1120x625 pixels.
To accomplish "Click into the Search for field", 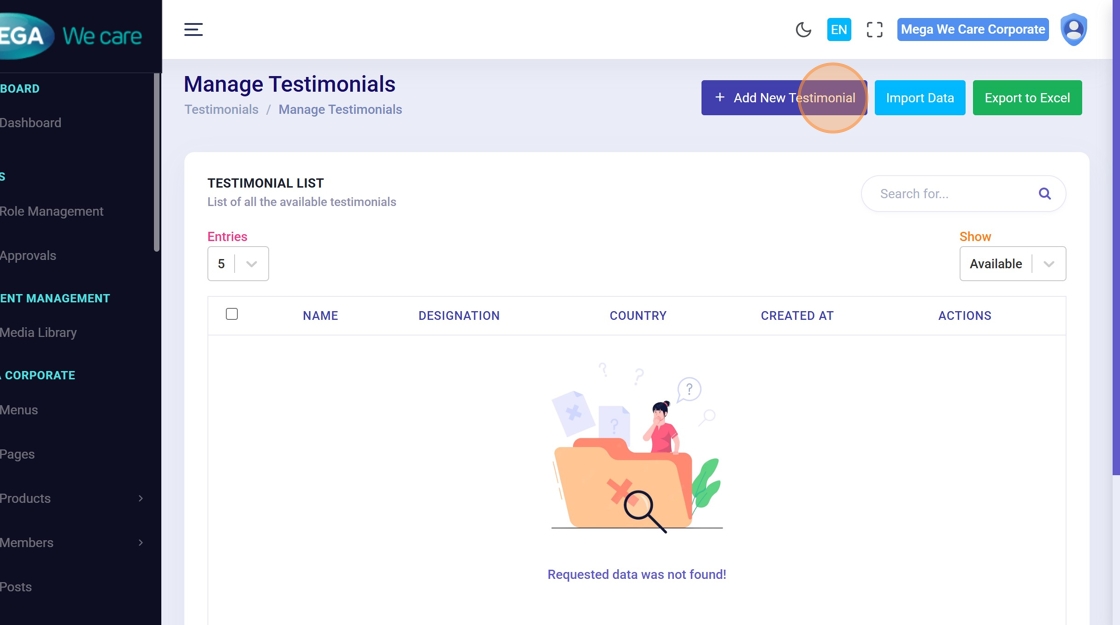I will (950, 194).
